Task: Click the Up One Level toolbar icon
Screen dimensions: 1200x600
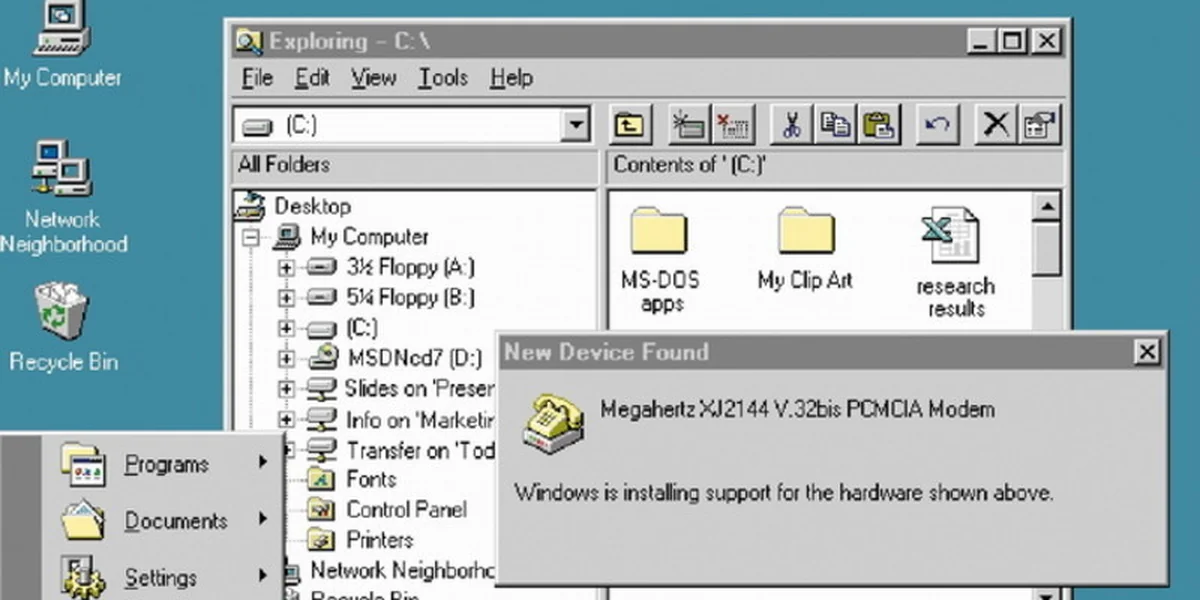Action: [629, 125]
